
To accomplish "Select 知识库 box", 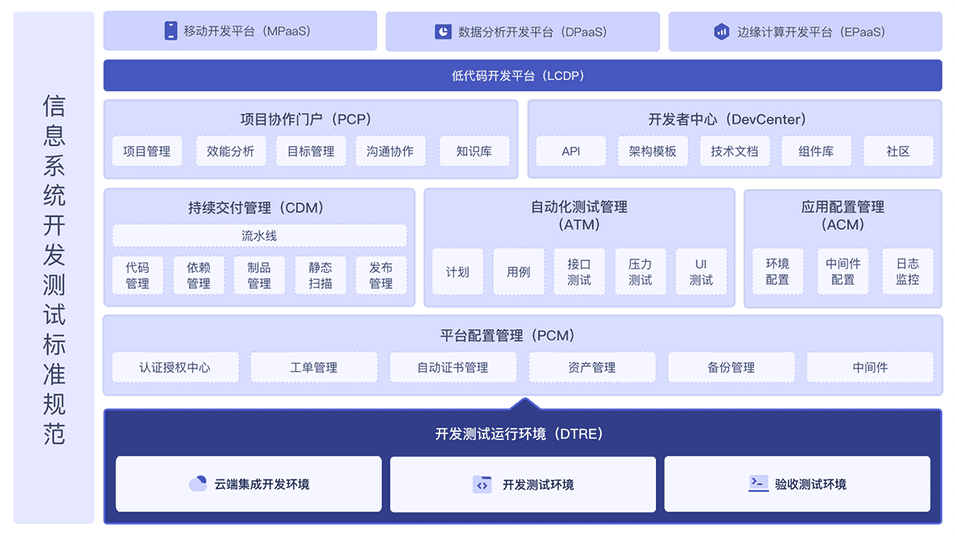I will click(x=474, y=151).
